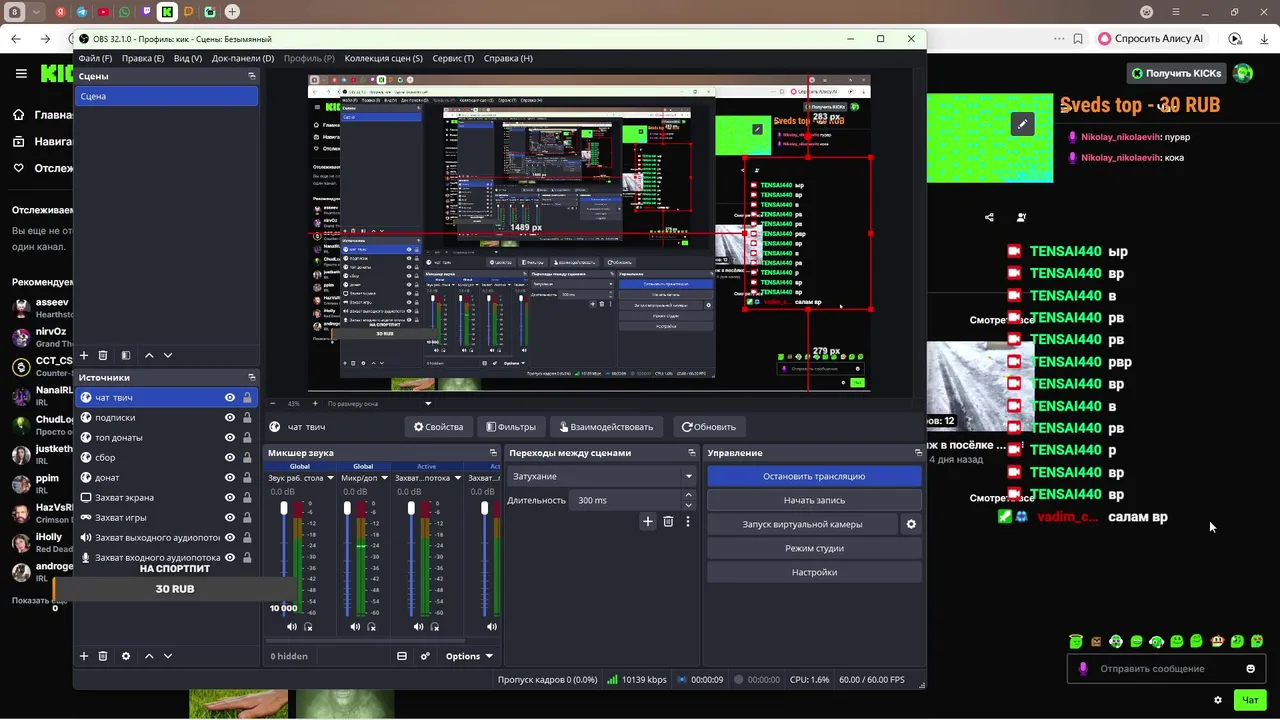1280x720 pixels.
Task: Open 'Правка (E)' menu
Action: pos(143,58)
